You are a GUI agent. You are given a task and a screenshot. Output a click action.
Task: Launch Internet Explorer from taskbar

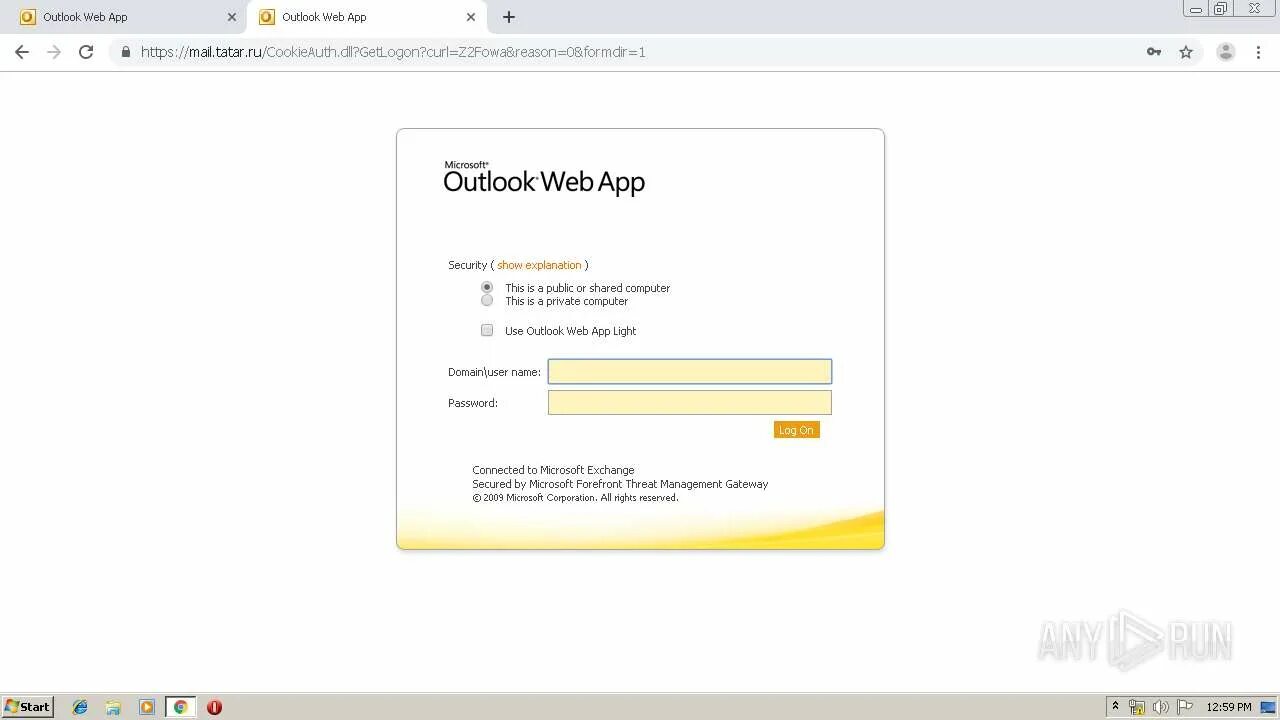(80, 707)
